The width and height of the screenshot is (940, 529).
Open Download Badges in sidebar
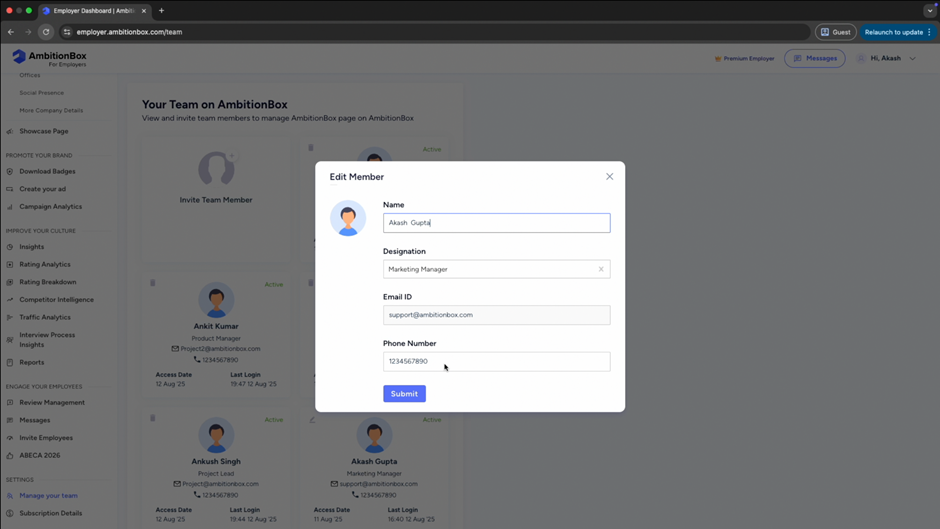[x=47, y=171]
